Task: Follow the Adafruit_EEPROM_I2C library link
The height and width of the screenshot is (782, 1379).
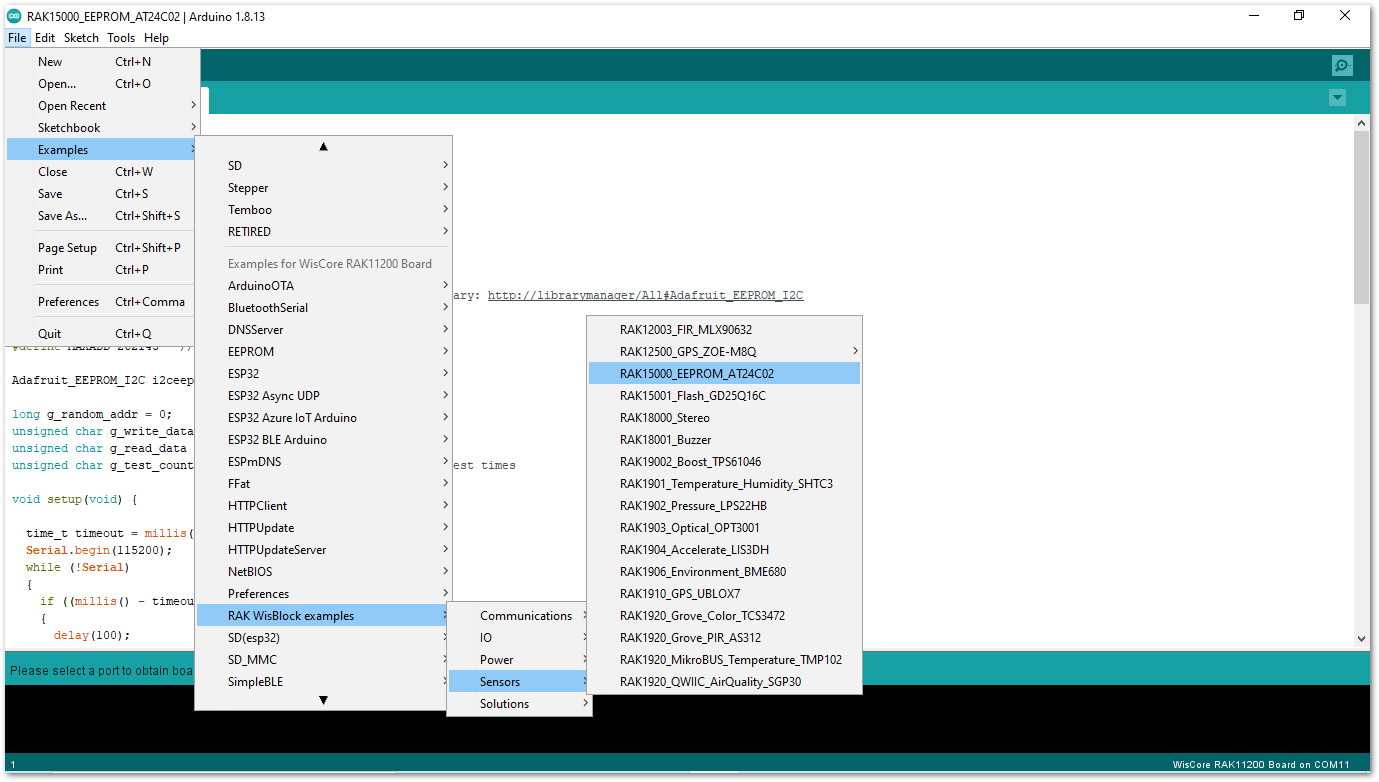Action: click(646, 296)
